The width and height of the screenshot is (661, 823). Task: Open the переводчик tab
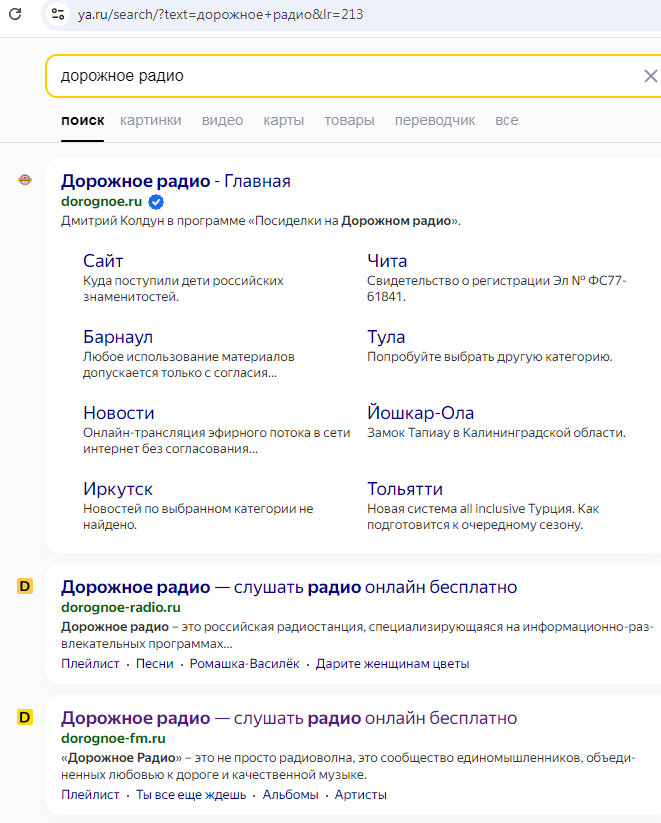[434, 120]
